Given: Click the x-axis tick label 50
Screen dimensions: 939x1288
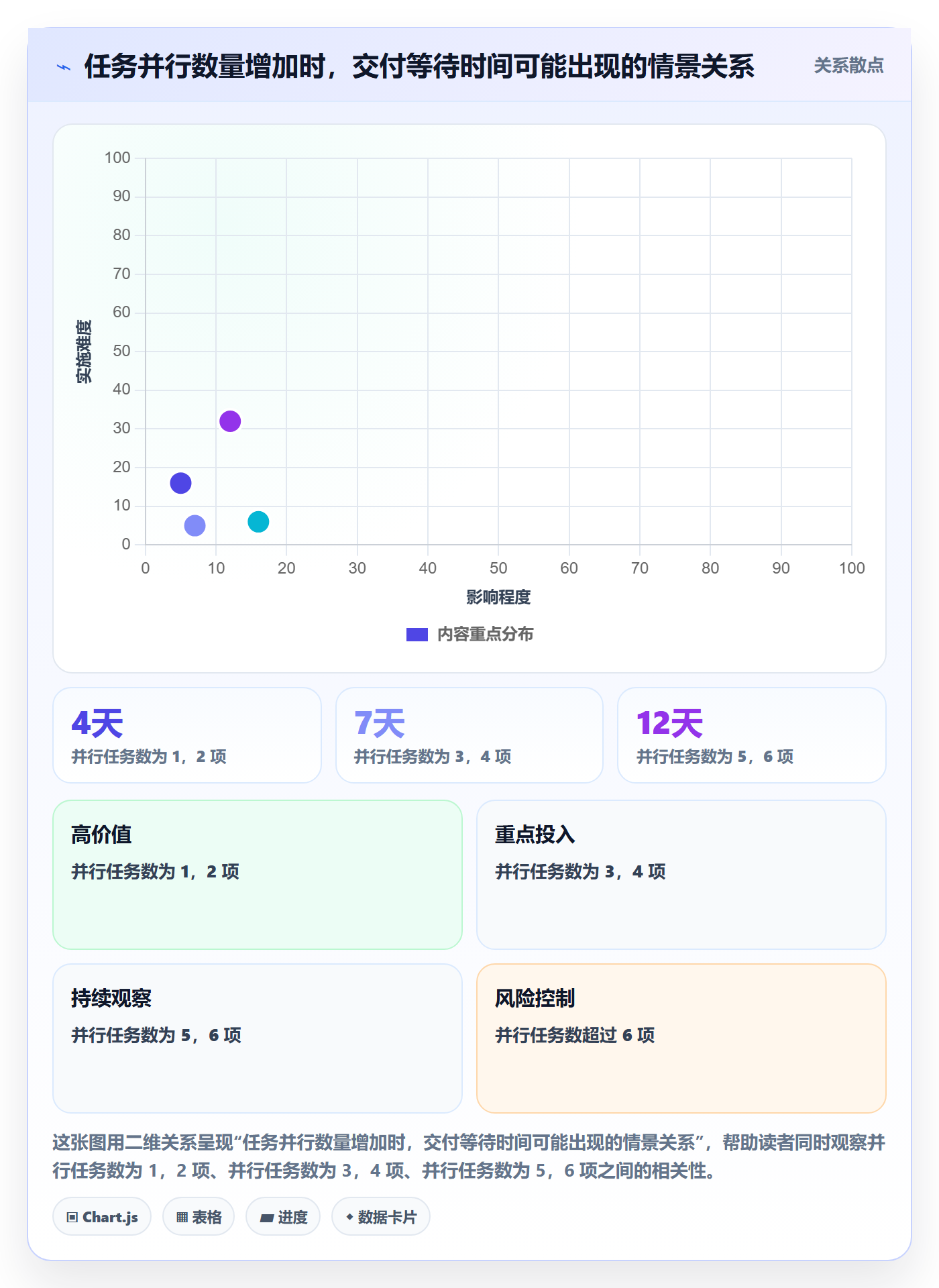Looking at the screenshot, I should (x=498, y=568).
